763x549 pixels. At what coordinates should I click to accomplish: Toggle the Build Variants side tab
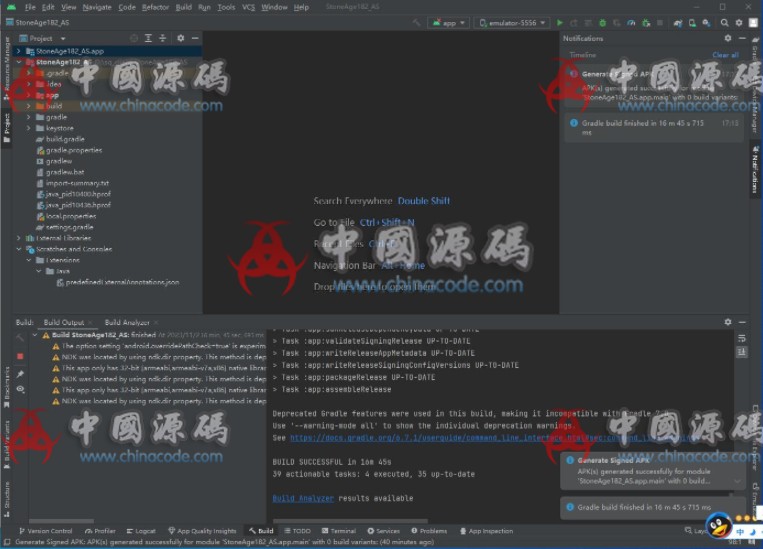[x=6, y=440]
